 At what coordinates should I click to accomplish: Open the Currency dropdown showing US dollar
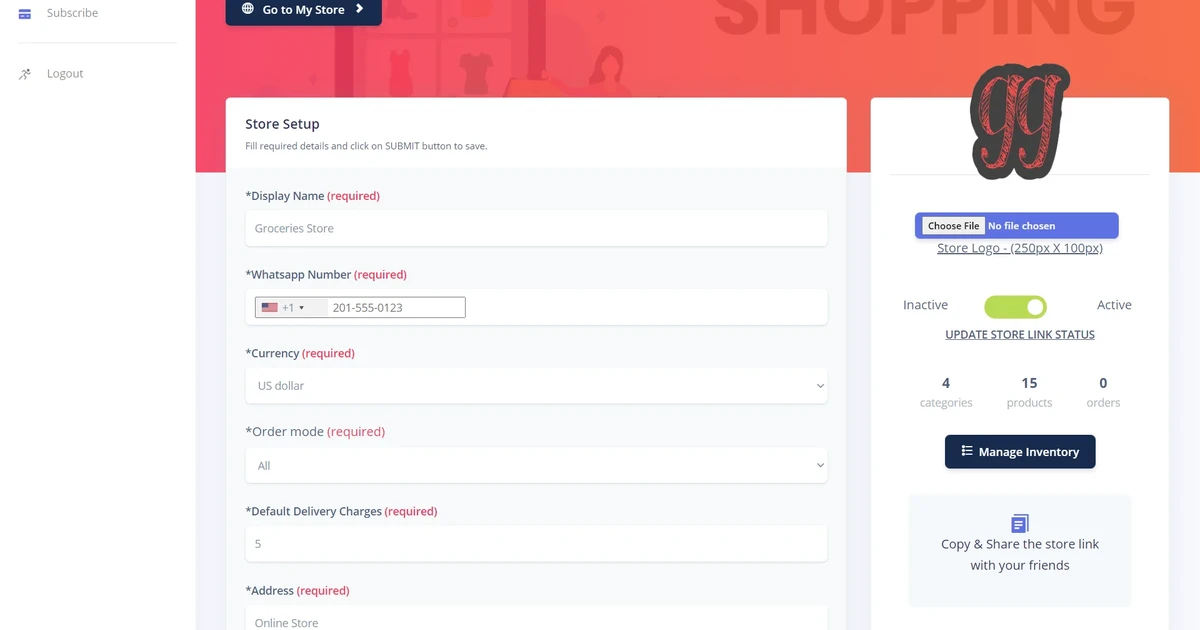tap(536, 385)
